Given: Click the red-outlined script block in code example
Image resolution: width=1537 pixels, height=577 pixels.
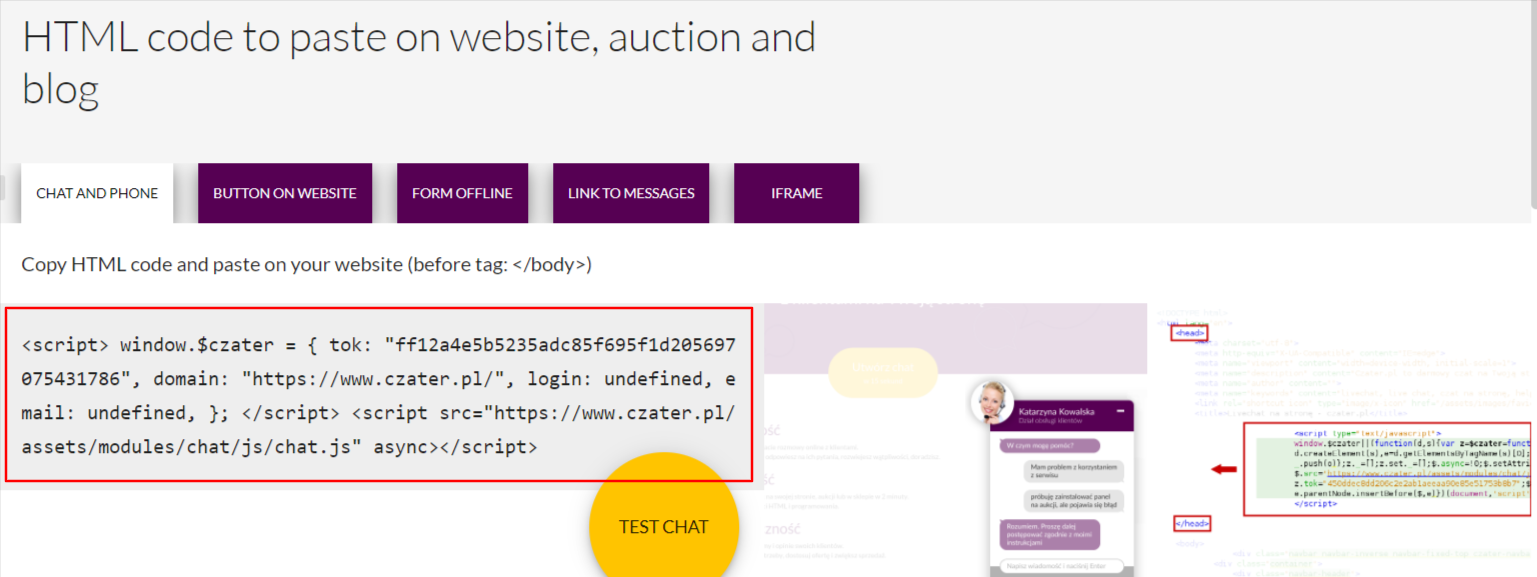Looking at the screenshot, I should pyautogui.click(x=1386, y=468).
